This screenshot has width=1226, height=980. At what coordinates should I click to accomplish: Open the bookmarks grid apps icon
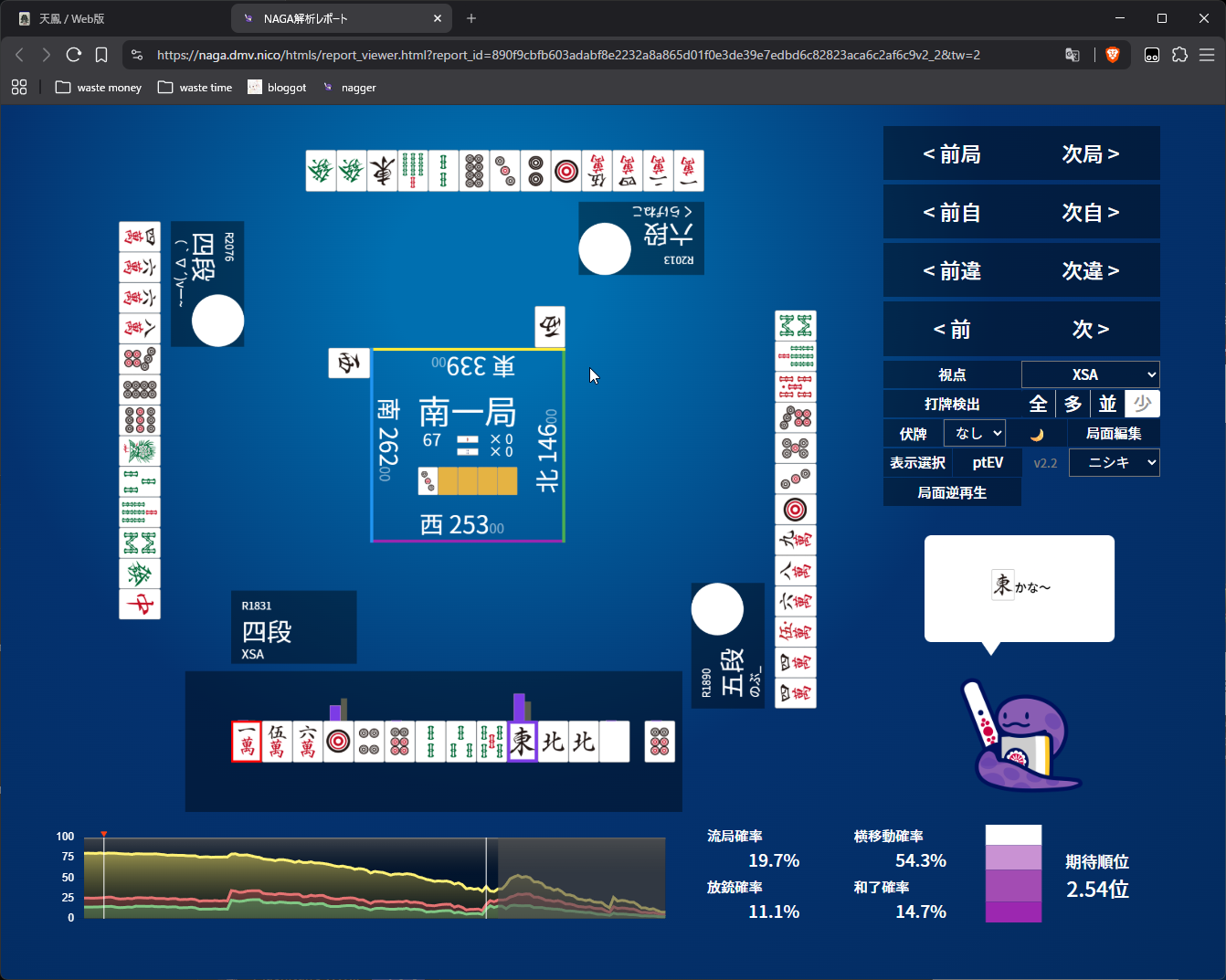pyautogui.click(x=19, y=88)
